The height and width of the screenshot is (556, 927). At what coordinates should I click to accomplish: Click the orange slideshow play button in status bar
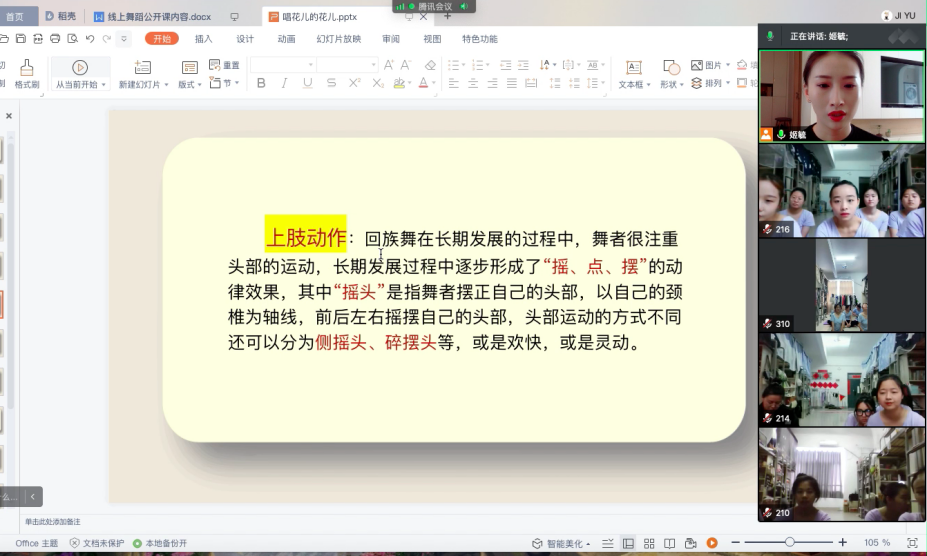(x=712, y=543)
